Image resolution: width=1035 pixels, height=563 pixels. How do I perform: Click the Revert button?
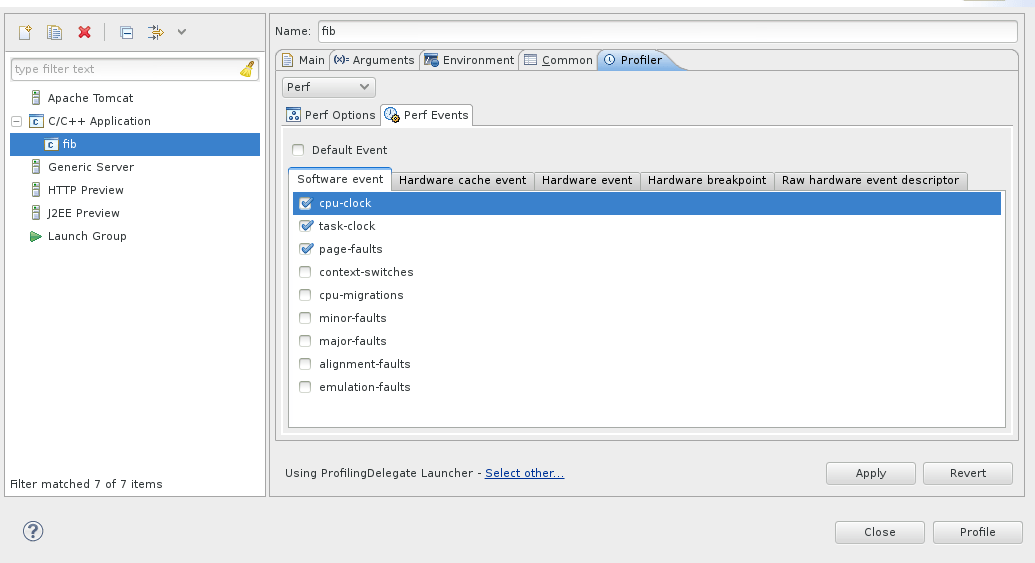tap(968, 473)
